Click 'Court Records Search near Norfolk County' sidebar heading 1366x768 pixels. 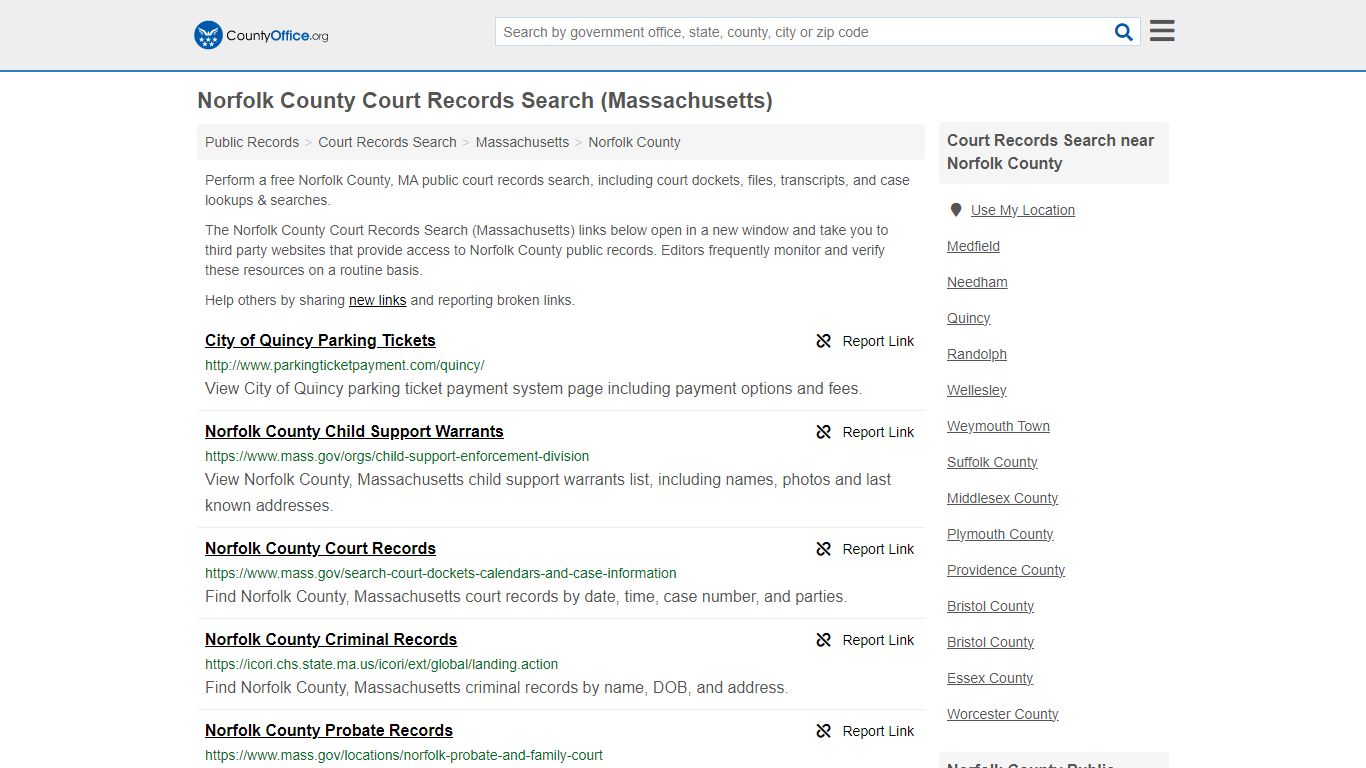[x=1051, y=152]
